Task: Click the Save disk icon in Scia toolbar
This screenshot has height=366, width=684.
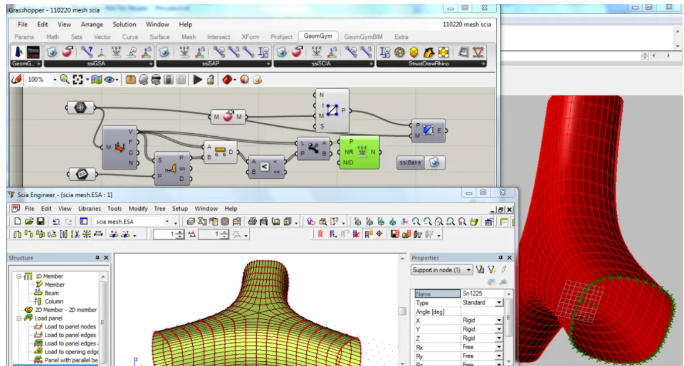Action: 40,221
